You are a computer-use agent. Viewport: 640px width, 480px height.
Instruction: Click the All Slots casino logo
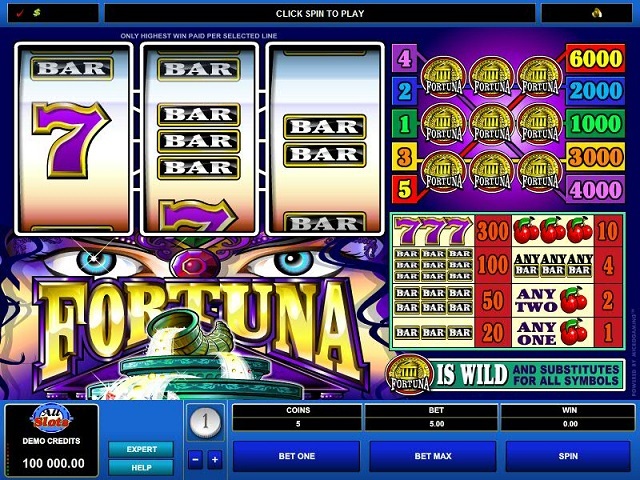click(x=51, y=419)
